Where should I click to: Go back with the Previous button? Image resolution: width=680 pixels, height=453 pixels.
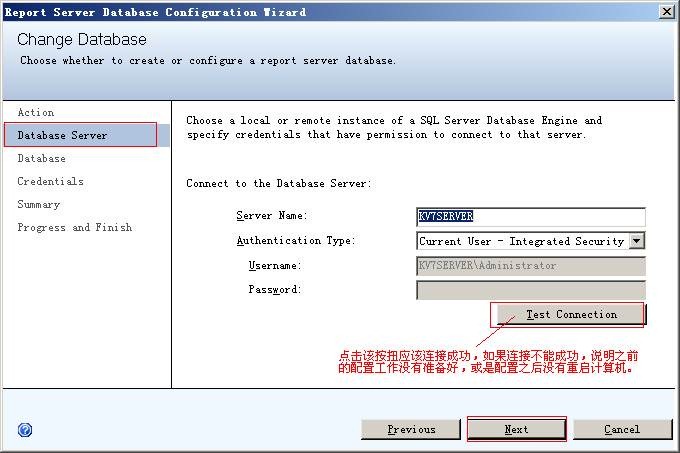click(411, 430)
